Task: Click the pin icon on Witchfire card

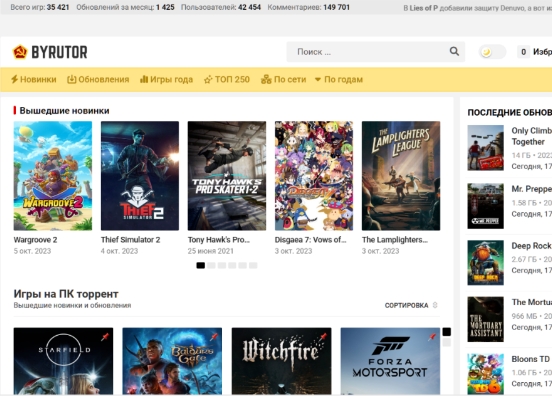Action: pos(323,337)
